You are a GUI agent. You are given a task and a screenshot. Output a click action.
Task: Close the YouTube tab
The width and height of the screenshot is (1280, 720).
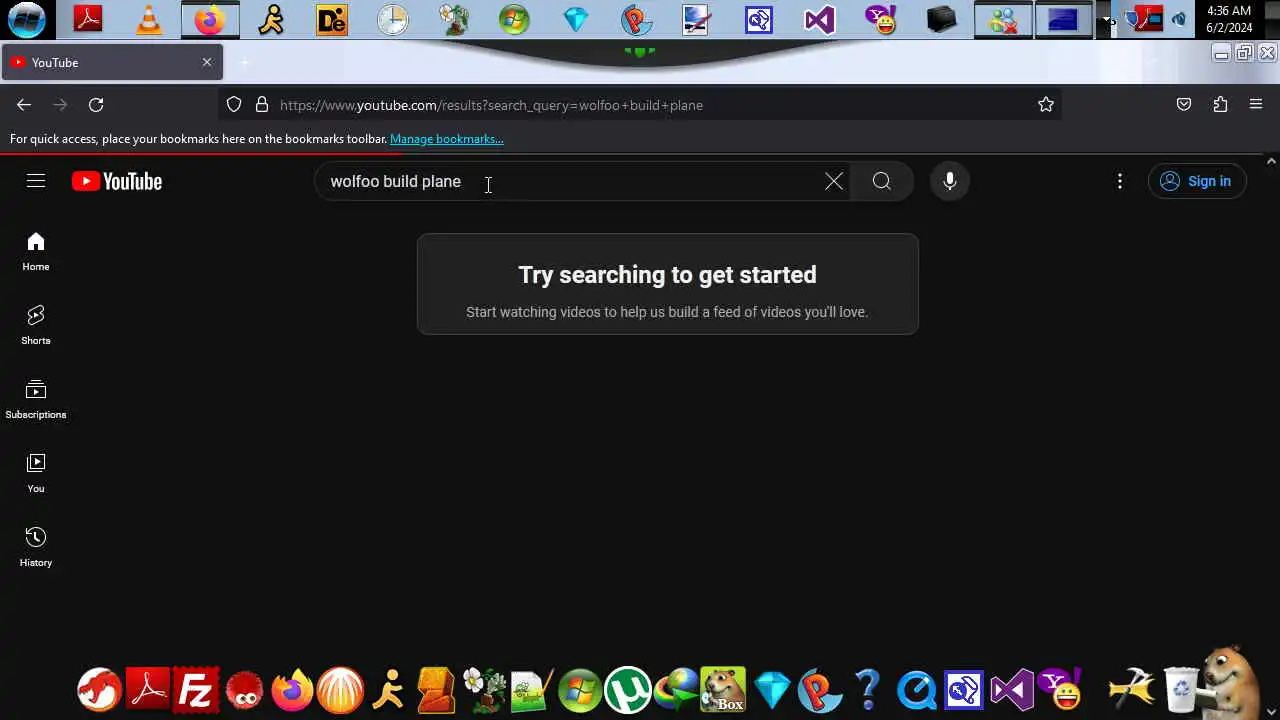tap(207, 62)
